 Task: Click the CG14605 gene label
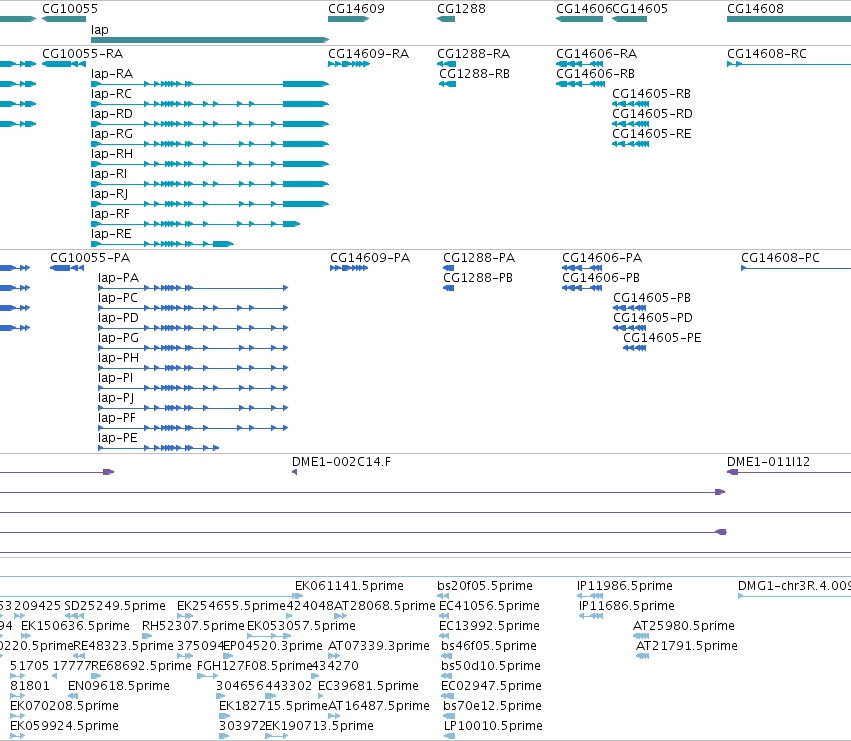point(640,9)
